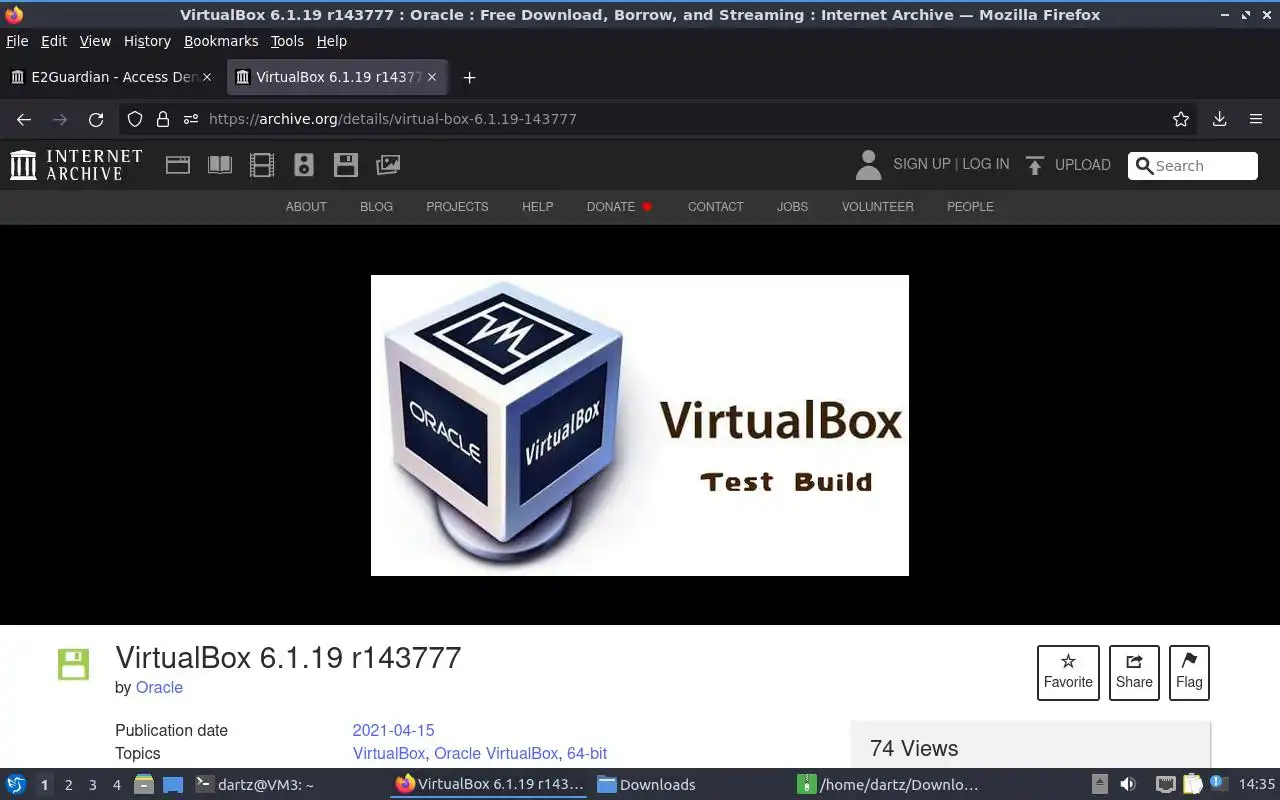Open the VOLUNTEER navigation link
1280x800 pixels.
tap(877, 207)
